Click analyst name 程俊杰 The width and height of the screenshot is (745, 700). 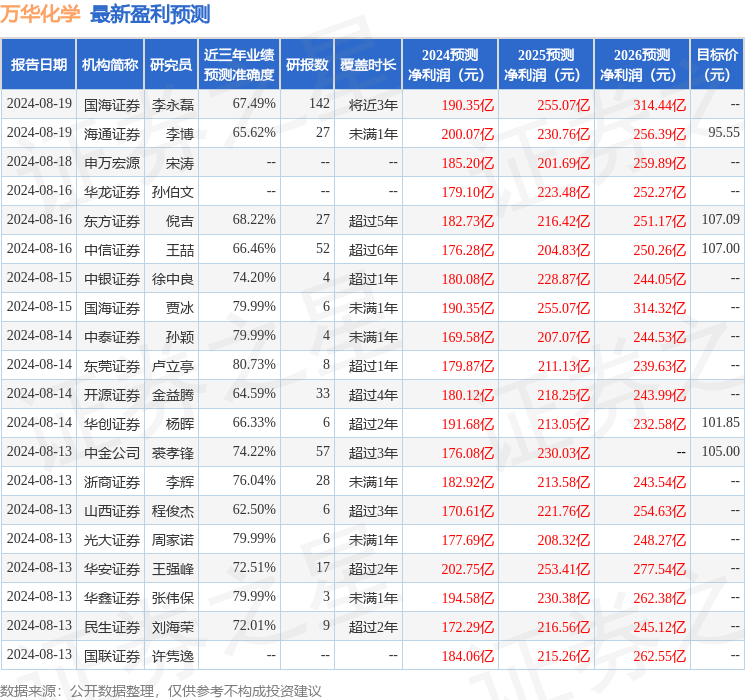coord(172,511)
